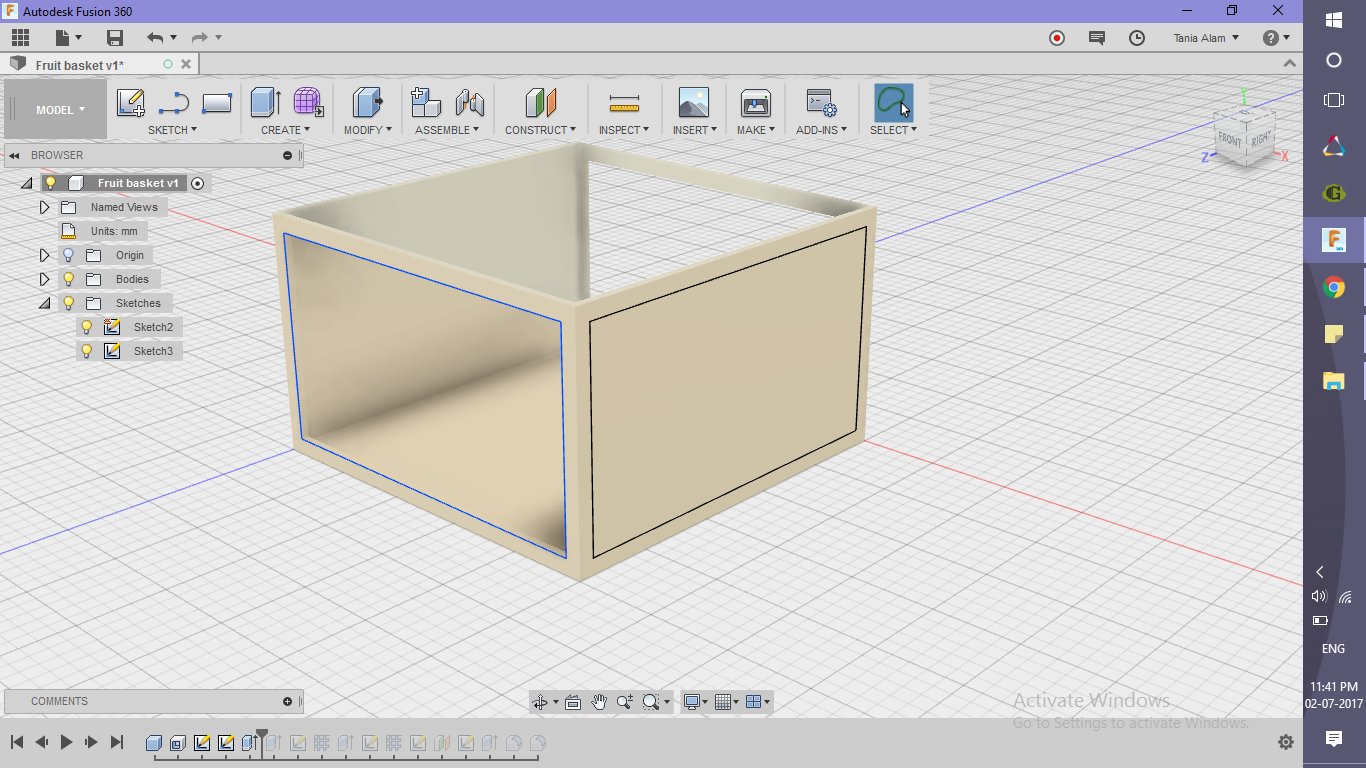Screen dimensions: 1366x768
Task: Open the SKETCH menu
Action: click(x=172, y=130)
